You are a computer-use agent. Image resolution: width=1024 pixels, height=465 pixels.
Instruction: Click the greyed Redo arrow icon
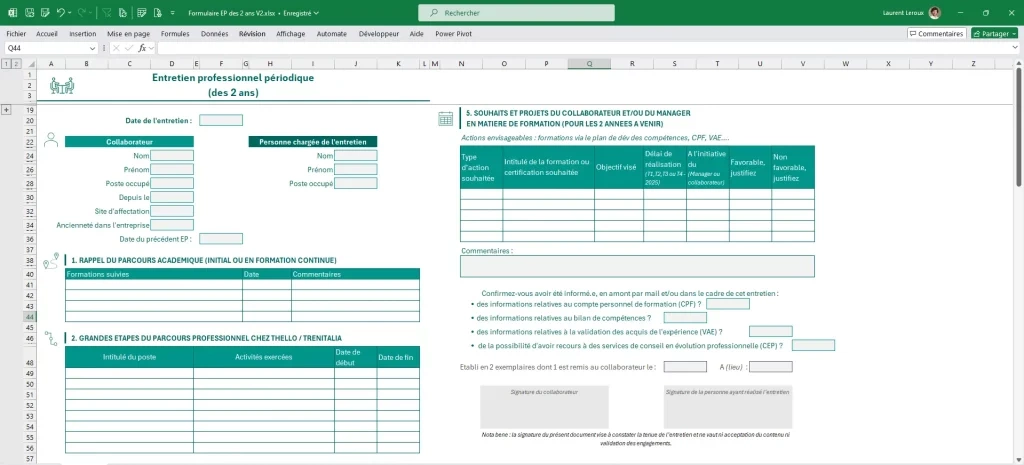point(82,12)
